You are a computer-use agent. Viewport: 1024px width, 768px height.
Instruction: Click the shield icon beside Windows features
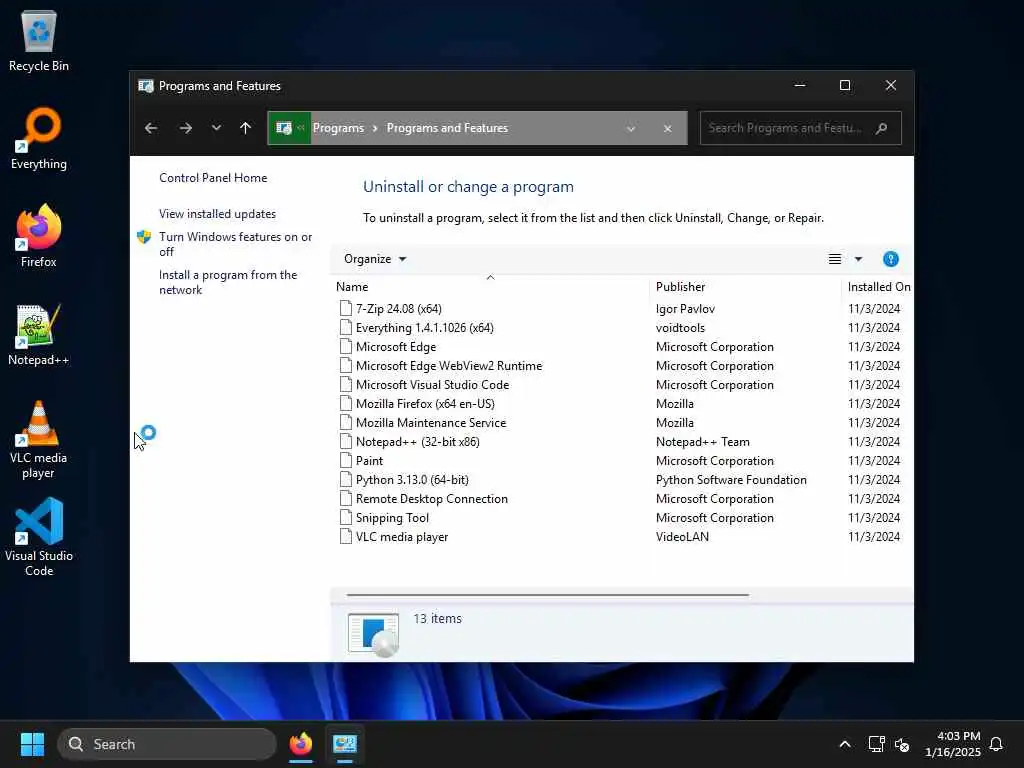click(x=144, y=236)
